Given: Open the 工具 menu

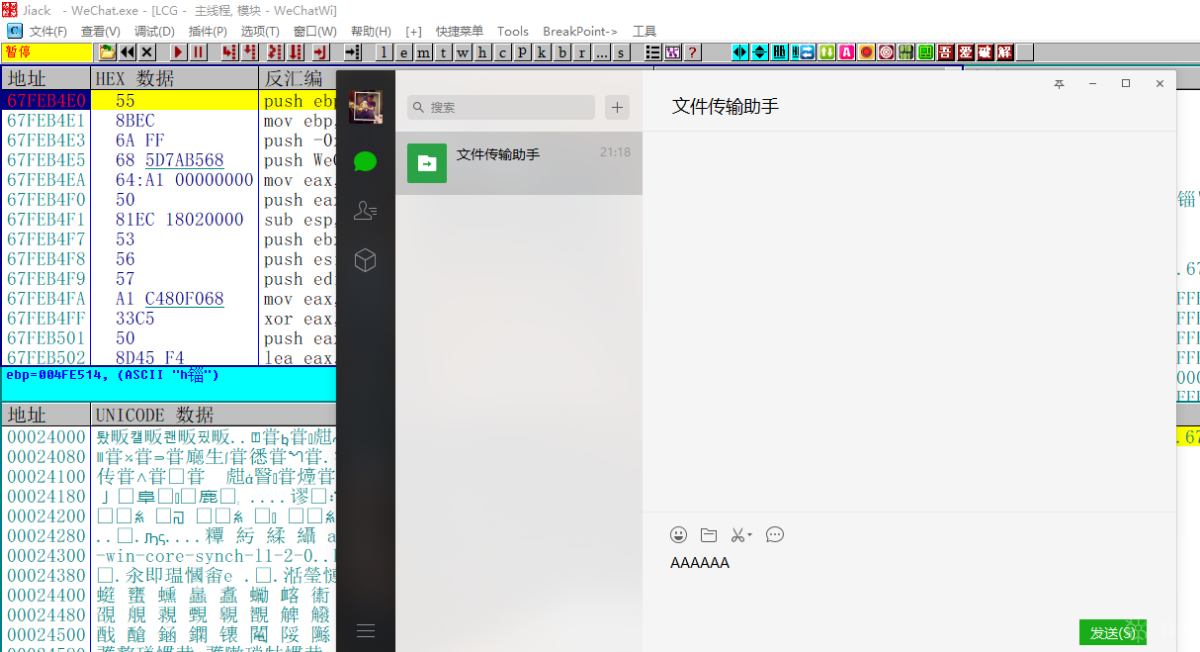Looking at the screenshot, I should pyautogui.click(x=645, y=31).
